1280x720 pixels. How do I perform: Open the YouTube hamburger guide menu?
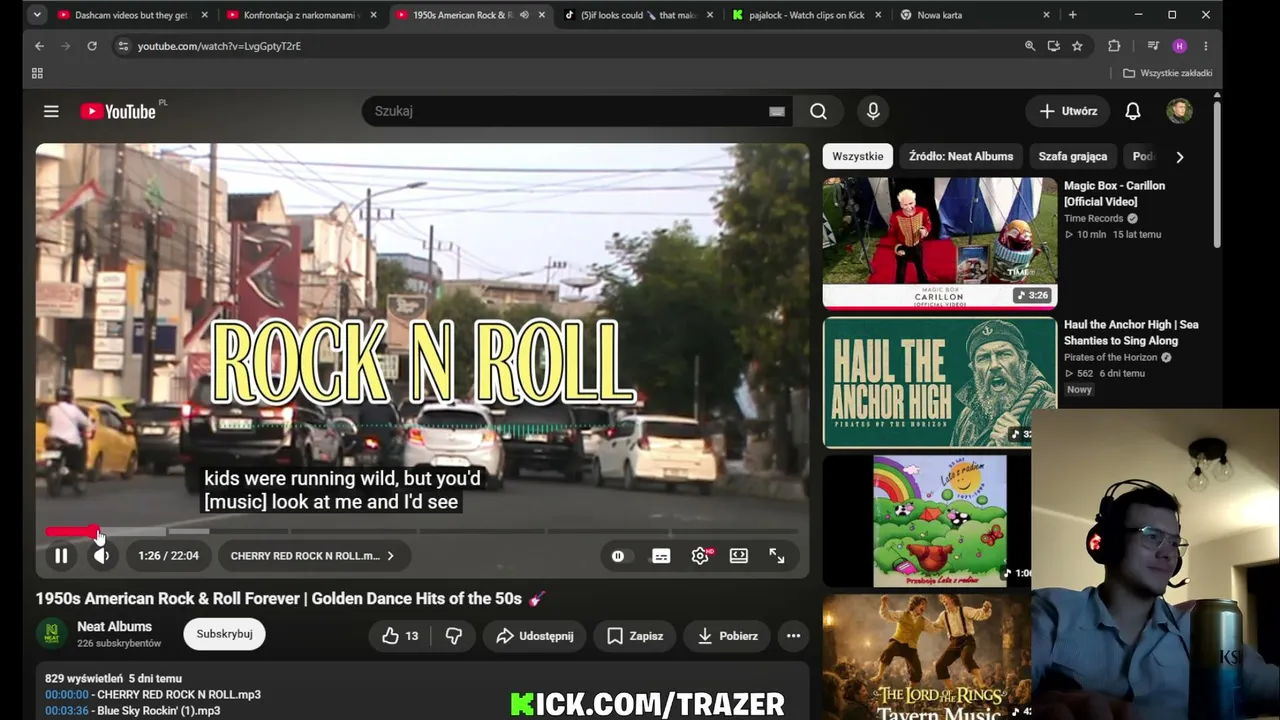pyautogui.click(x=51, y=111)
